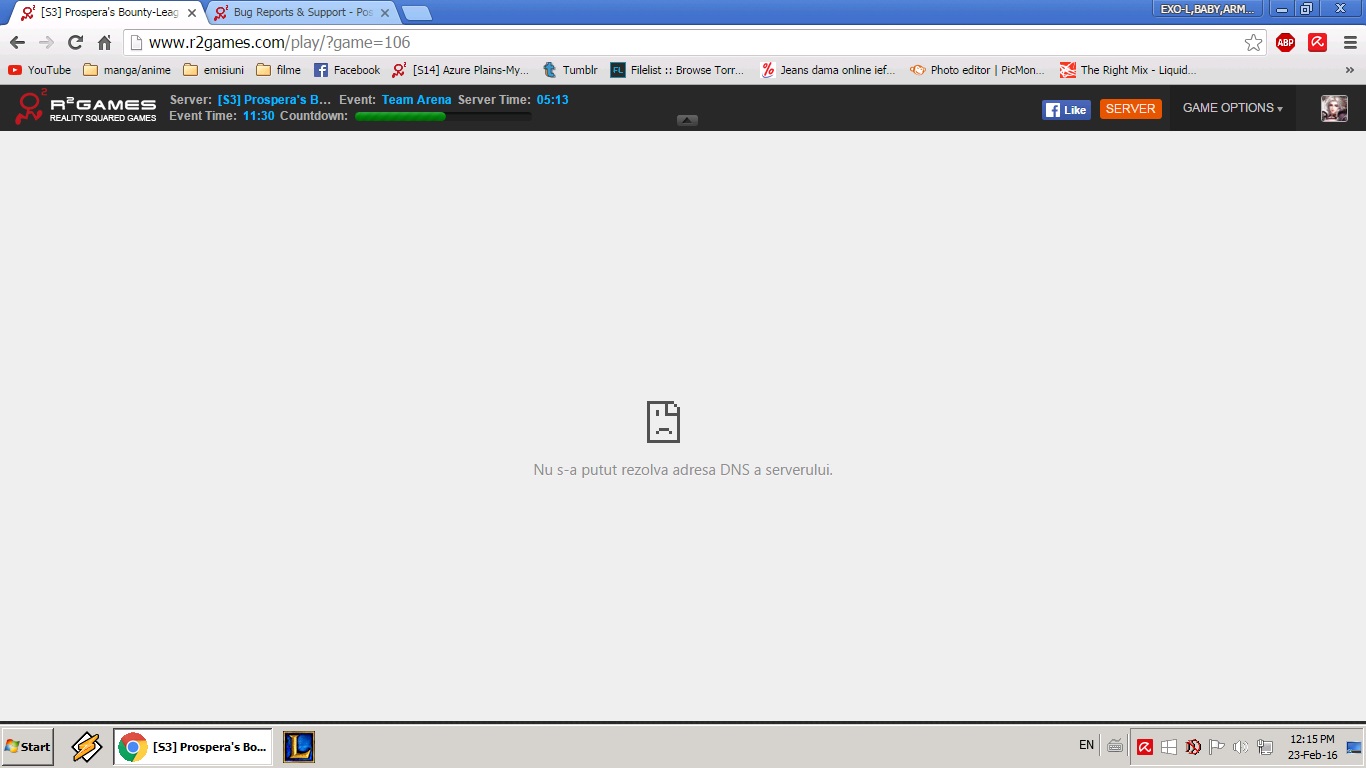Click the Facebook Like button

point(1066,110)
